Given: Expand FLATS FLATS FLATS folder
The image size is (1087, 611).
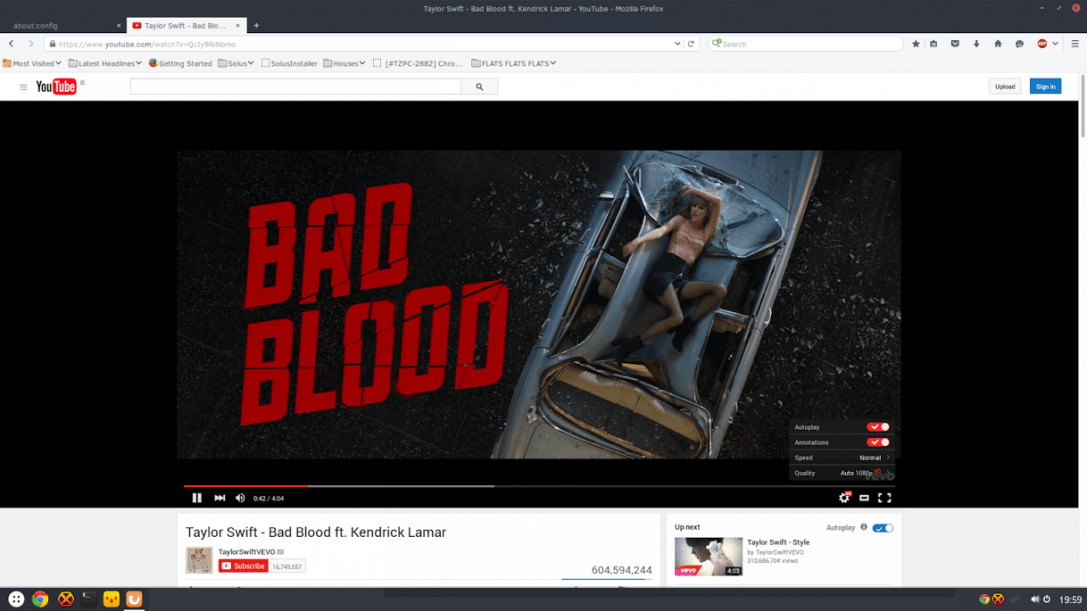Looking at the screenshot, I should pos(514,63).
